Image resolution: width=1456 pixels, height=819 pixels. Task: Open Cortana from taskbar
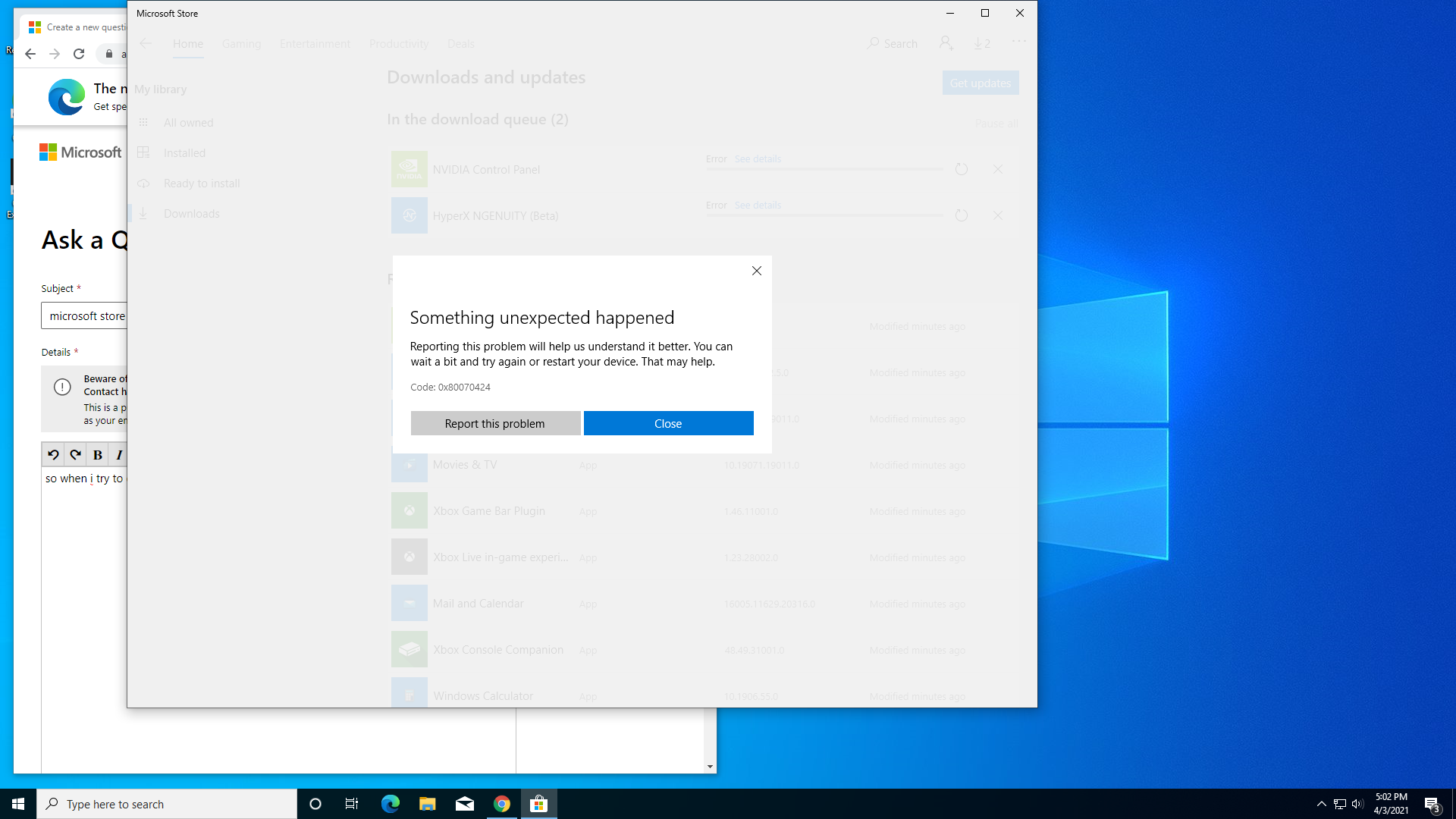coord(315,804)
